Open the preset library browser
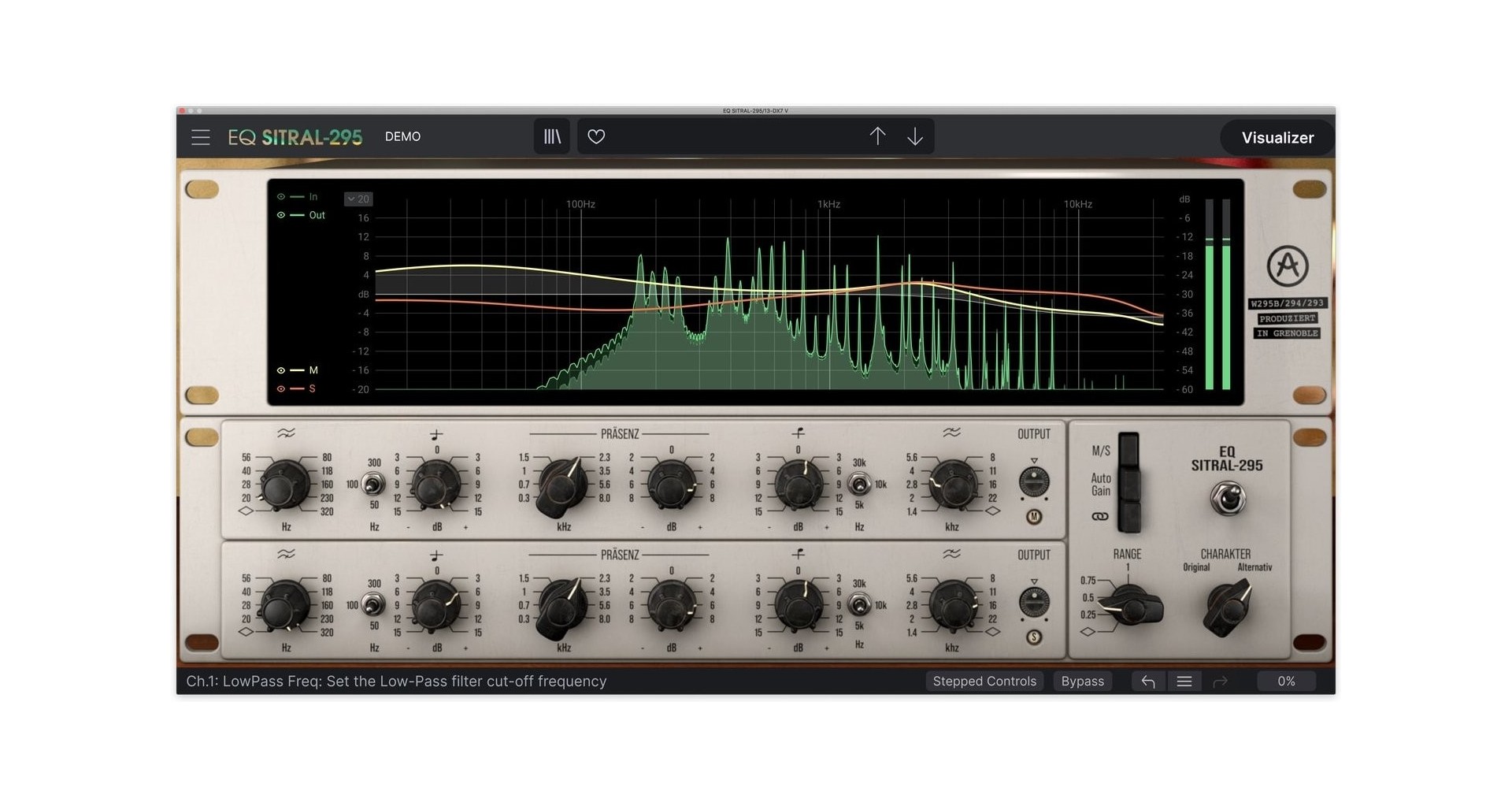The width and height of the screenshot is (1512, 806). (552, 136)
